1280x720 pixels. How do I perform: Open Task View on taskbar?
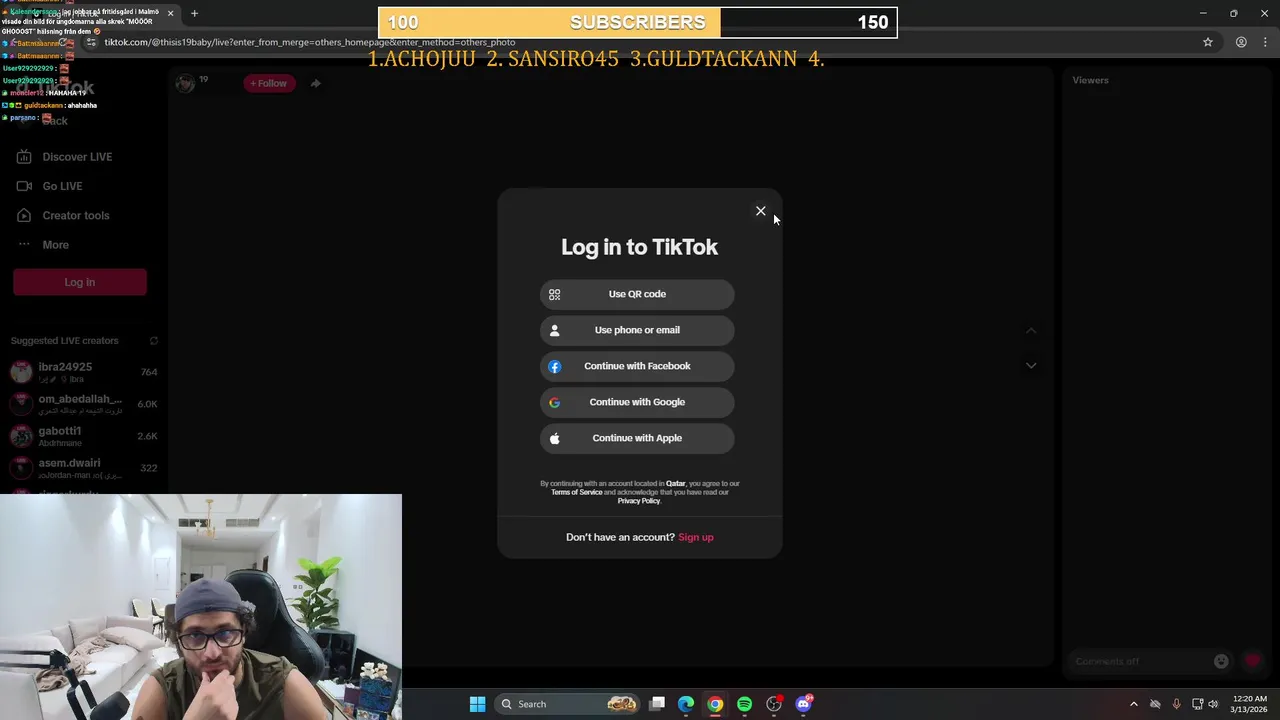[x=657, y=704]
